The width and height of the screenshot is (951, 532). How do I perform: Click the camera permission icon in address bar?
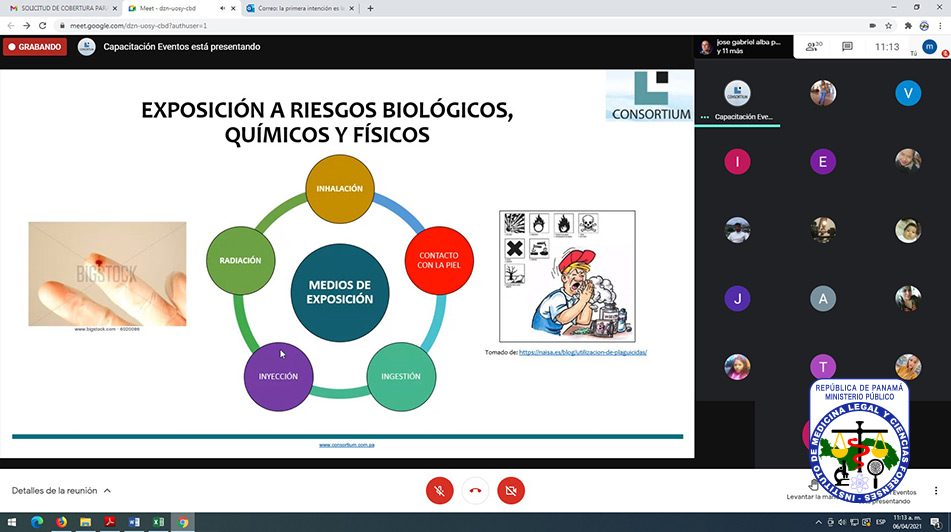(872, 25)
